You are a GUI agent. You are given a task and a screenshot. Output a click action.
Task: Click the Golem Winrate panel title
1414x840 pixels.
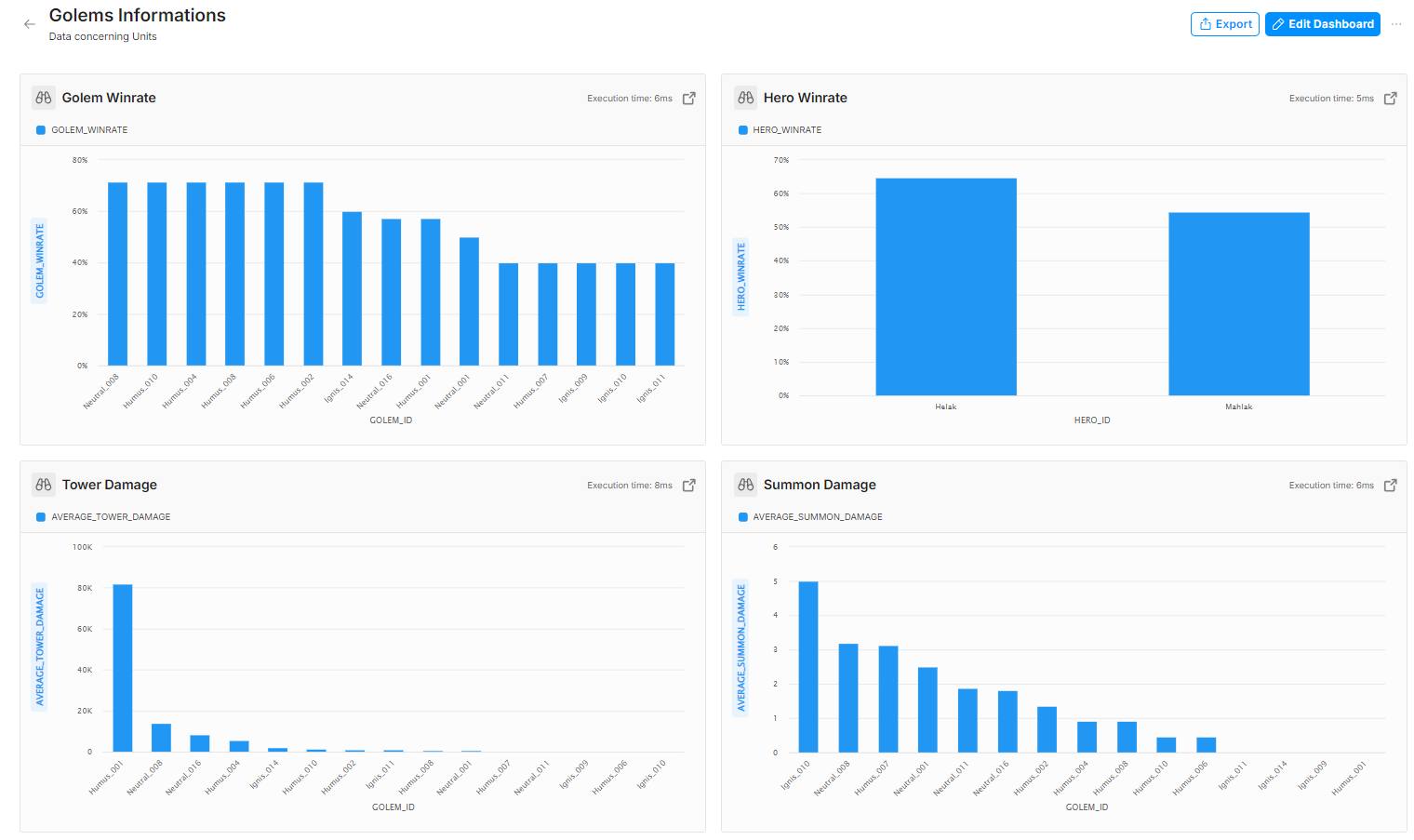(x=109, y=98)
